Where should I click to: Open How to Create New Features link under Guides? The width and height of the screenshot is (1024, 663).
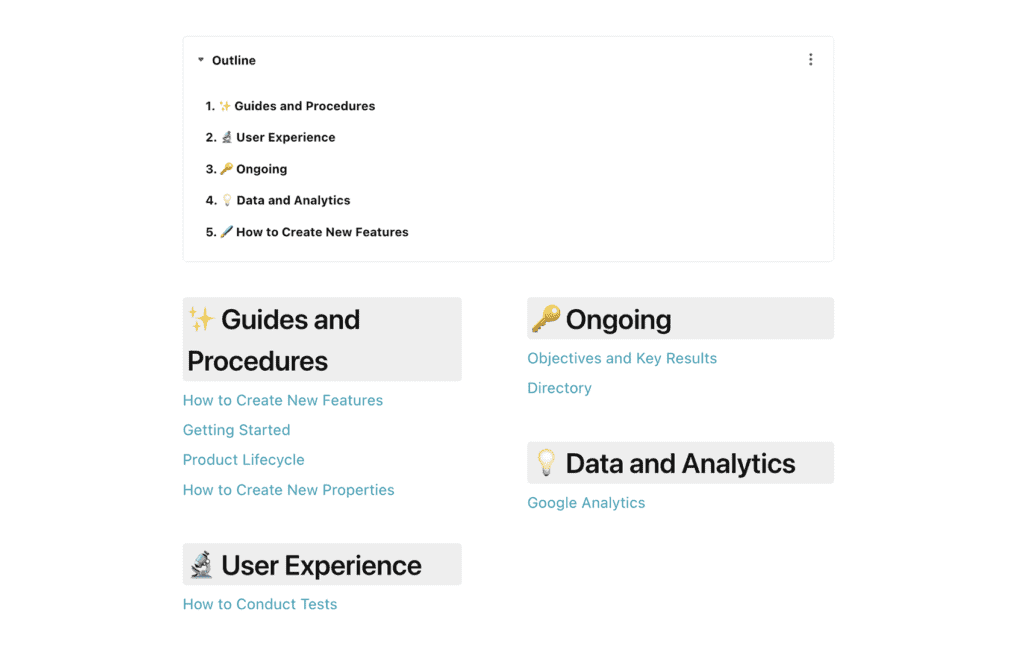coord(283,400)
